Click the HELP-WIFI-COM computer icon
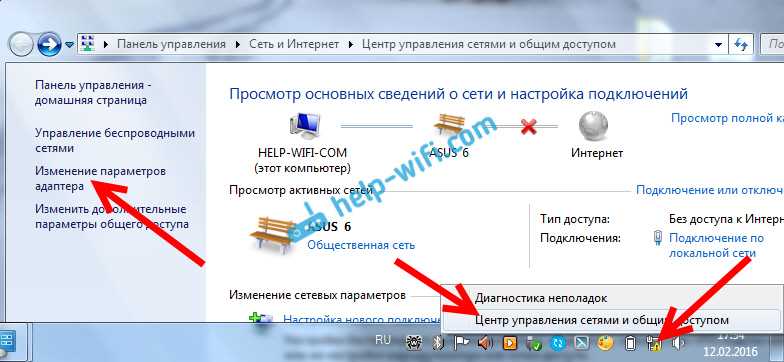 (305, 125)
